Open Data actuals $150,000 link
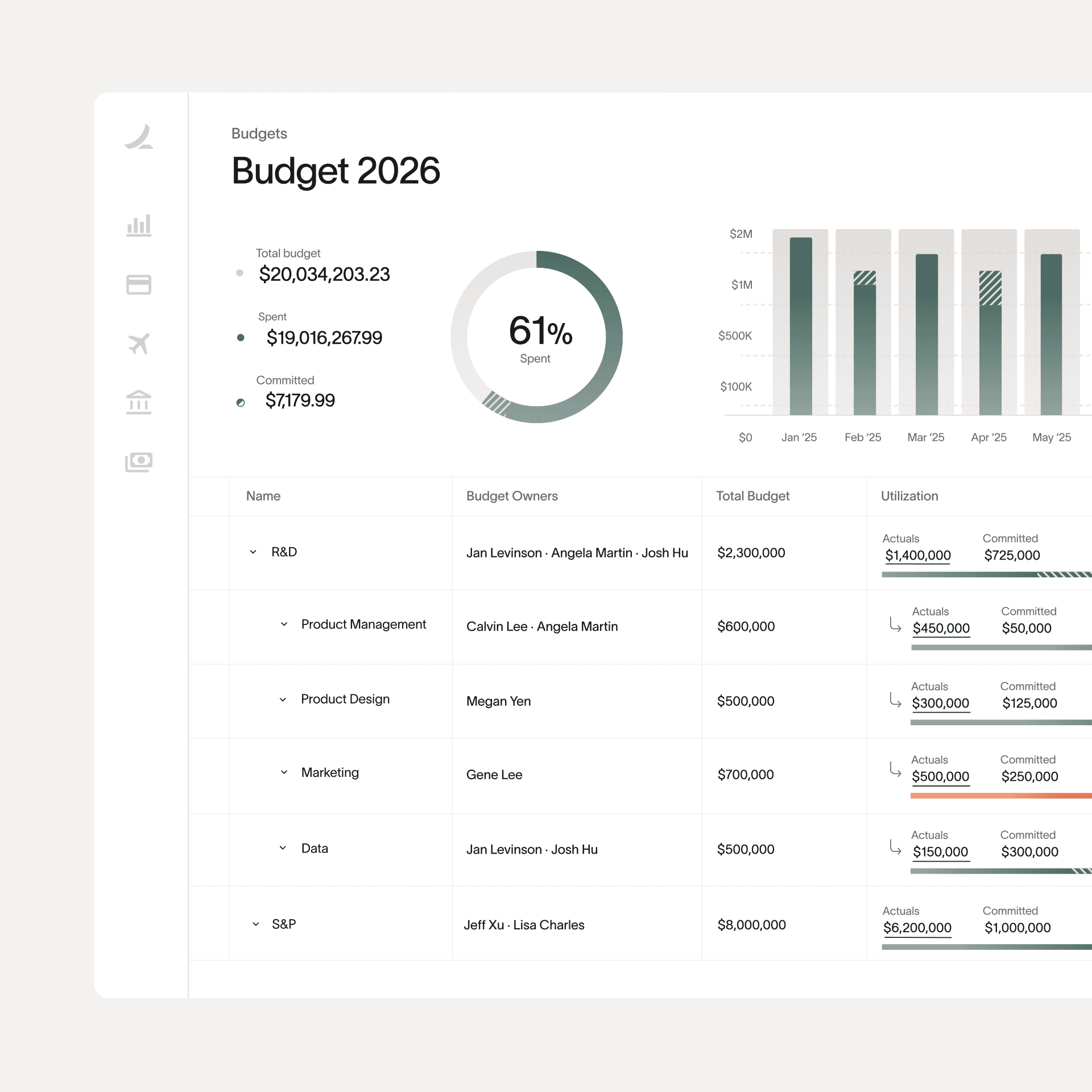This screenshot has height=1092, width=1092. pos(940,852)
